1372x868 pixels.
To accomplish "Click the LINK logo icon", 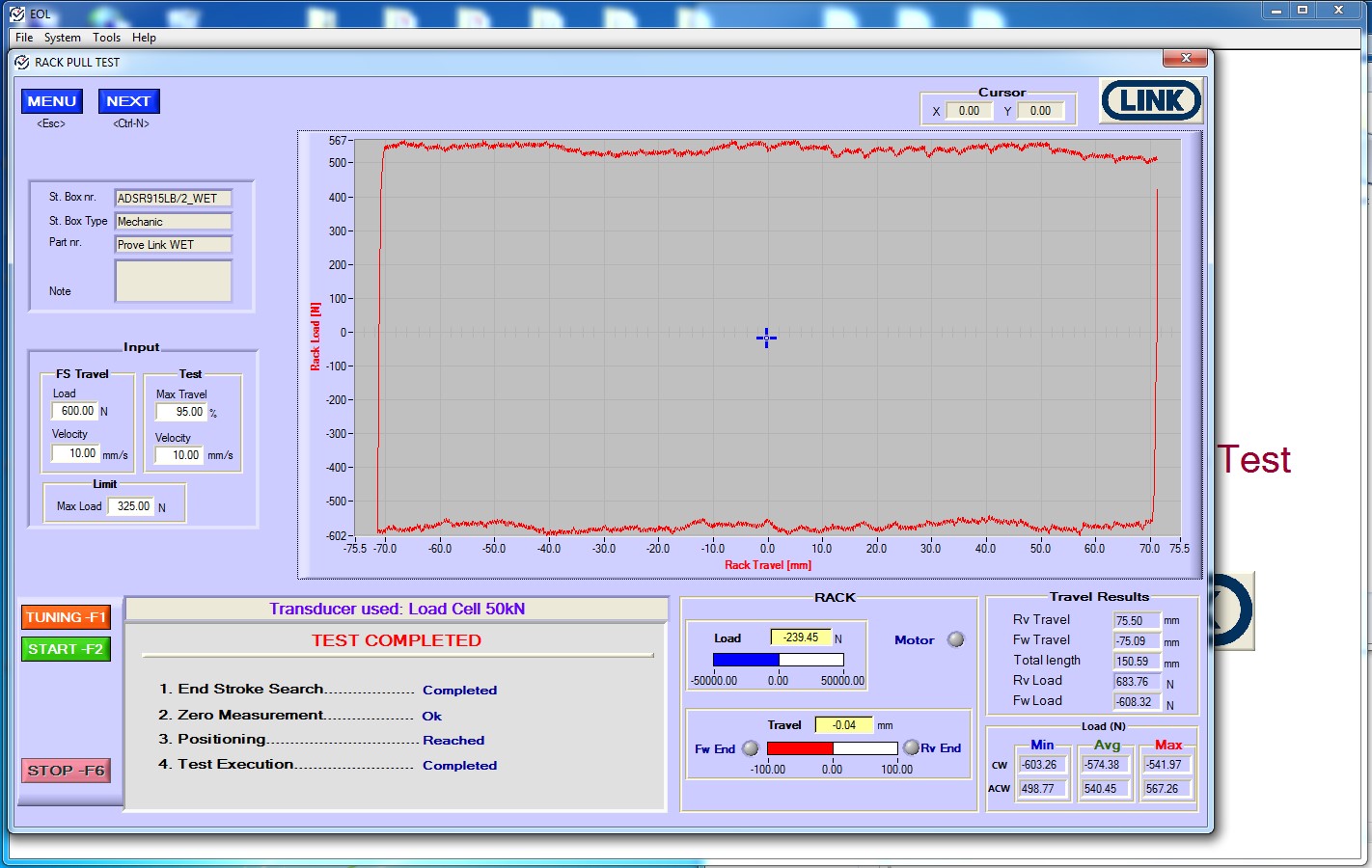I will point(1151,100).
